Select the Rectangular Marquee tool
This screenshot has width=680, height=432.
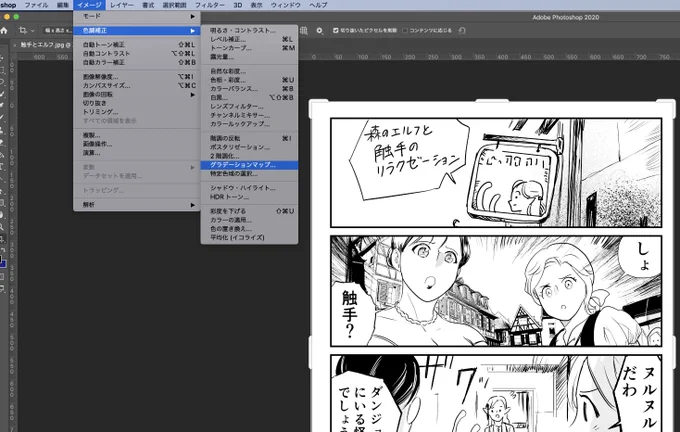(x=3, y=69)
